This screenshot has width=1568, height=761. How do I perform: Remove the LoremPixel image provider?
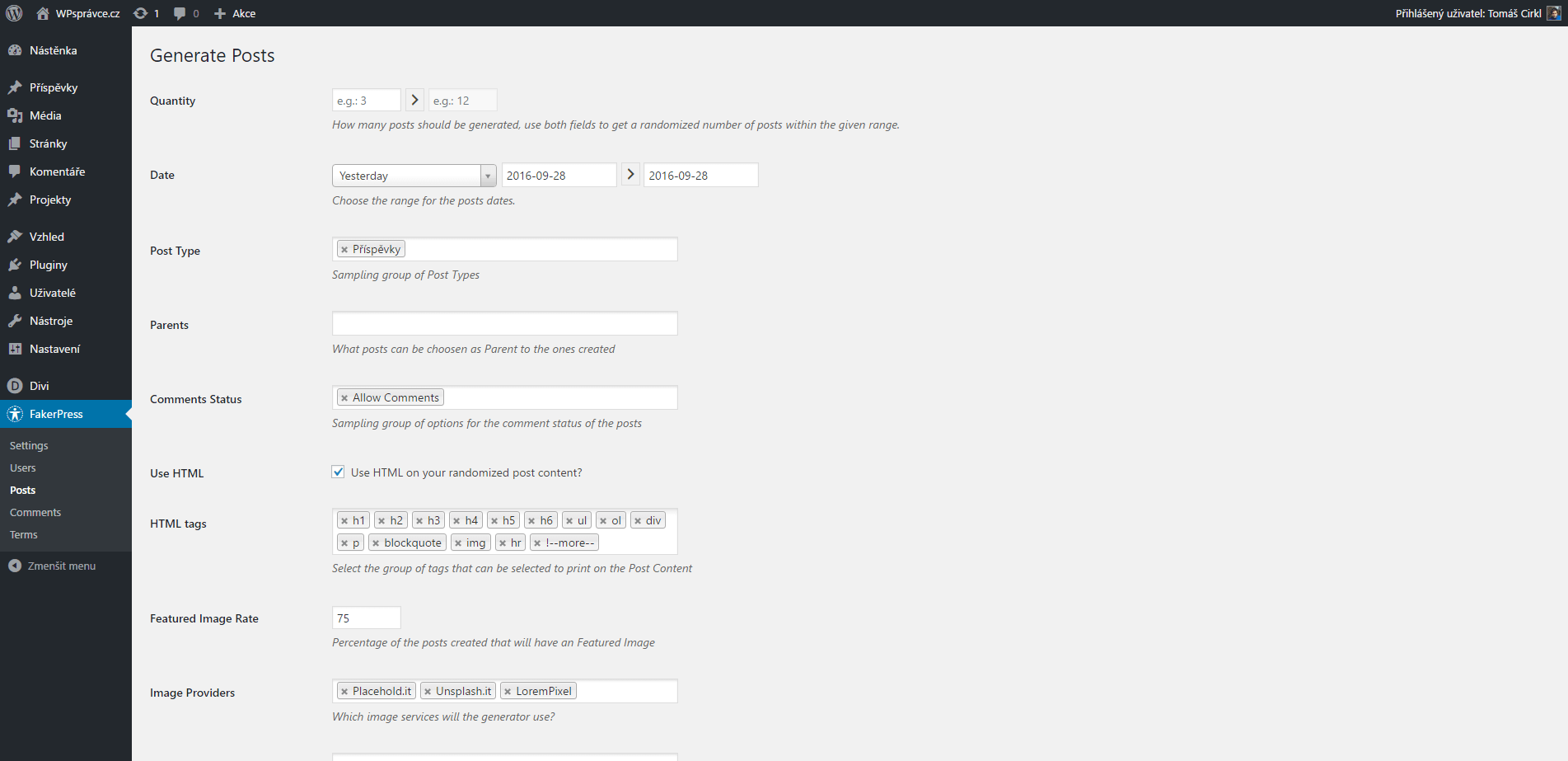tap(508, 692)
